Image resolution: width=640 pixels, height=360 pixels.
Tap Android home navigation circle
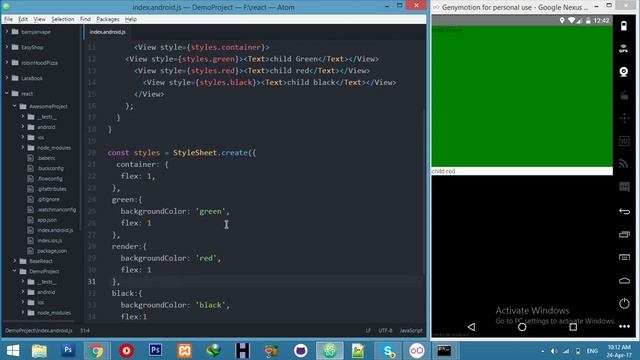522,327
